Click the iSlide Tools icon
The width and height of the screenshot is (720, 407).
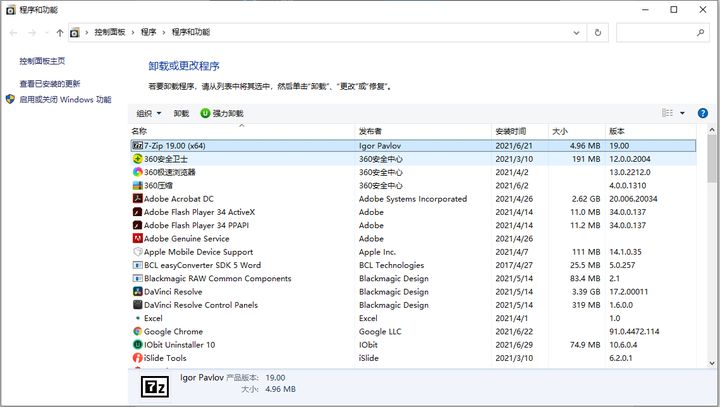(x=137, y=358)
